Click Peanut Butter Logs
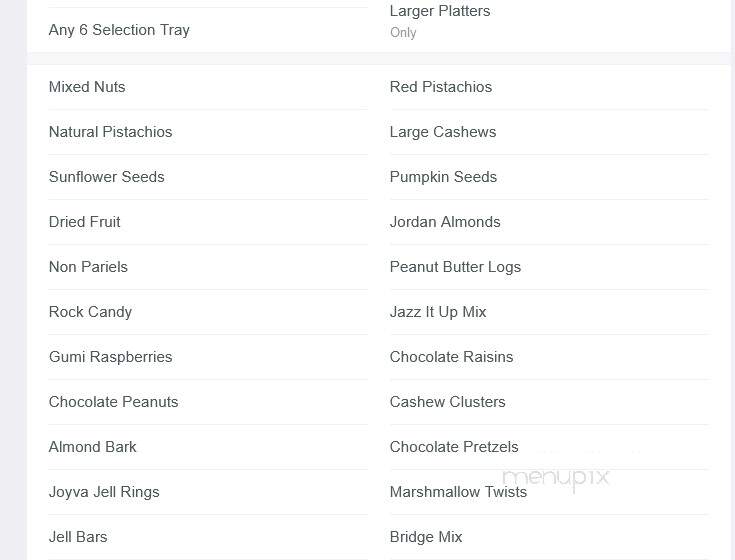 [x=456, y=267]
